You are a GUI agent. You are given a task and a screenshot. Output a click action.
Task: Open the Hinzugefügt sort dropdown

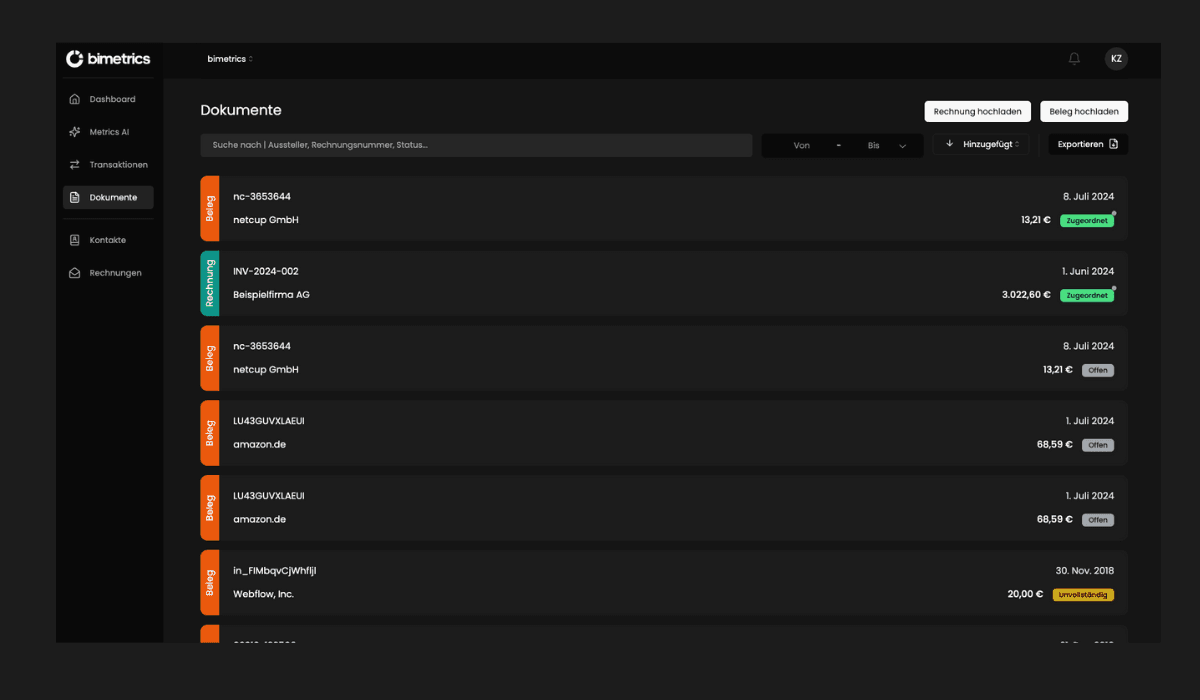(x=990, y=144)
